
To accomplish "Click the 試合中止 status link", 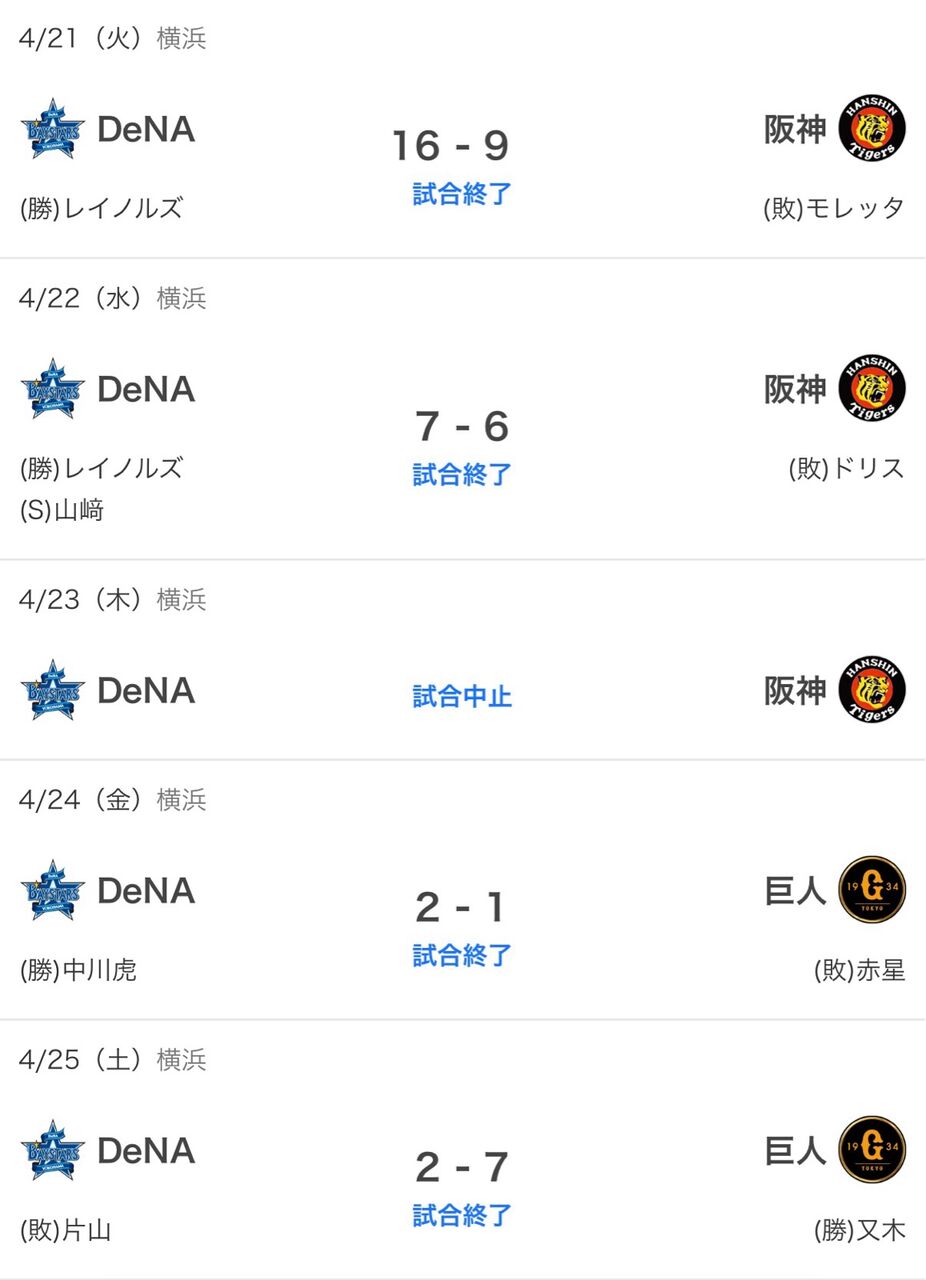I will [x=462, y=695].
